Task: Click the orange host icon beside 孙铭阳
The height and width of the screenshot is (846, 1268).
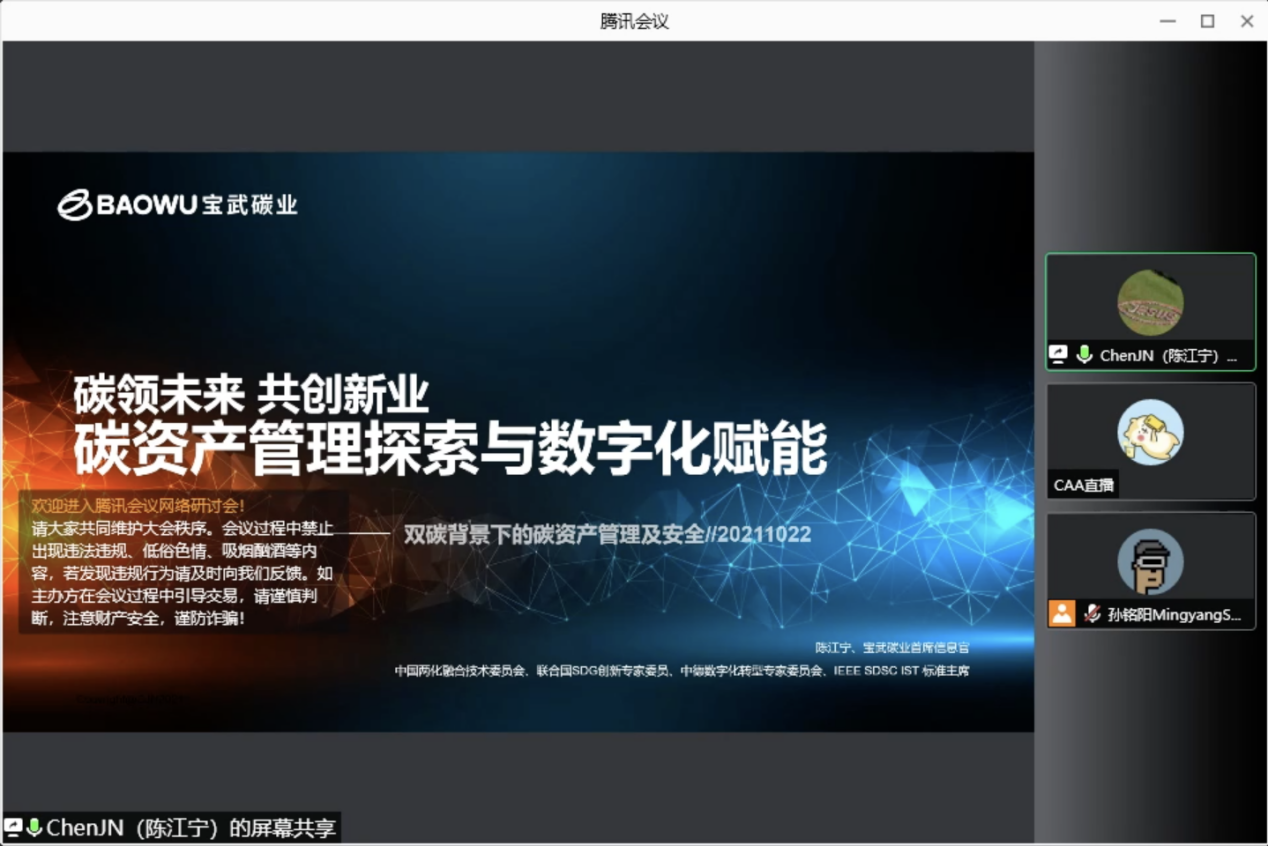Action: pos(1061,614)
